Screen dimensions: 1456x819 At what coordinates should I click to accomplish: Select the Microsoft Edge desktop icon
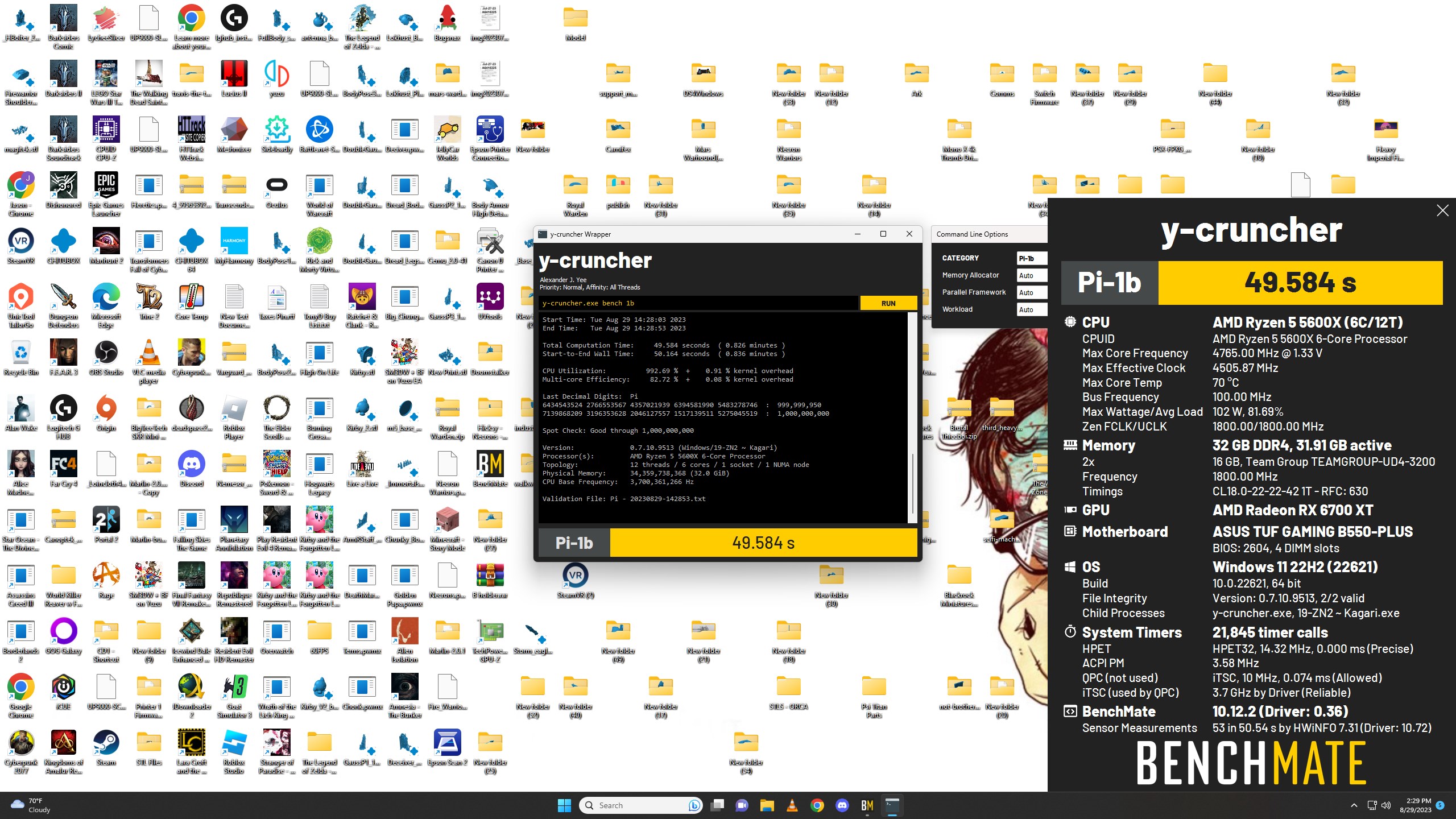pos(106,306)
